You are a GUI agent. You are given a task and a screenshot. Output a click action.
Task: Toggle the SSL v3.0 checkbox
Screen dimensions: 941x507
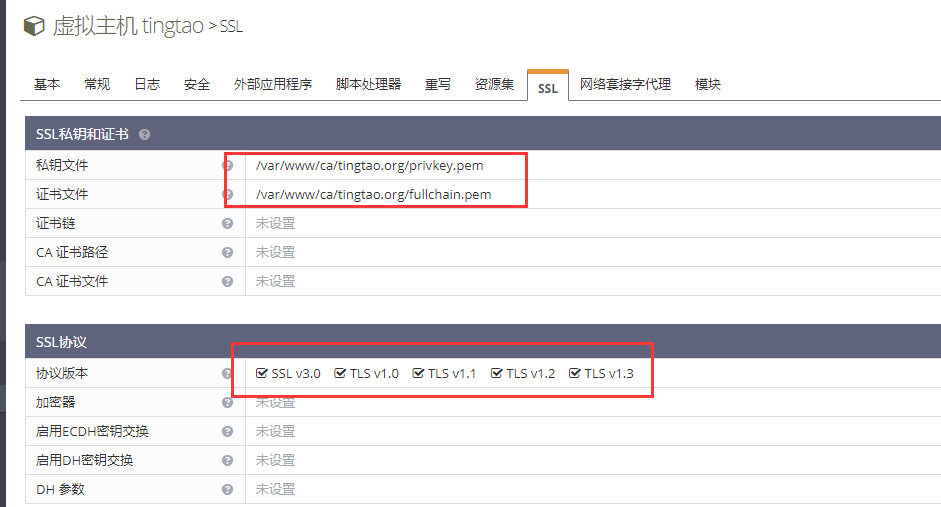262,373
